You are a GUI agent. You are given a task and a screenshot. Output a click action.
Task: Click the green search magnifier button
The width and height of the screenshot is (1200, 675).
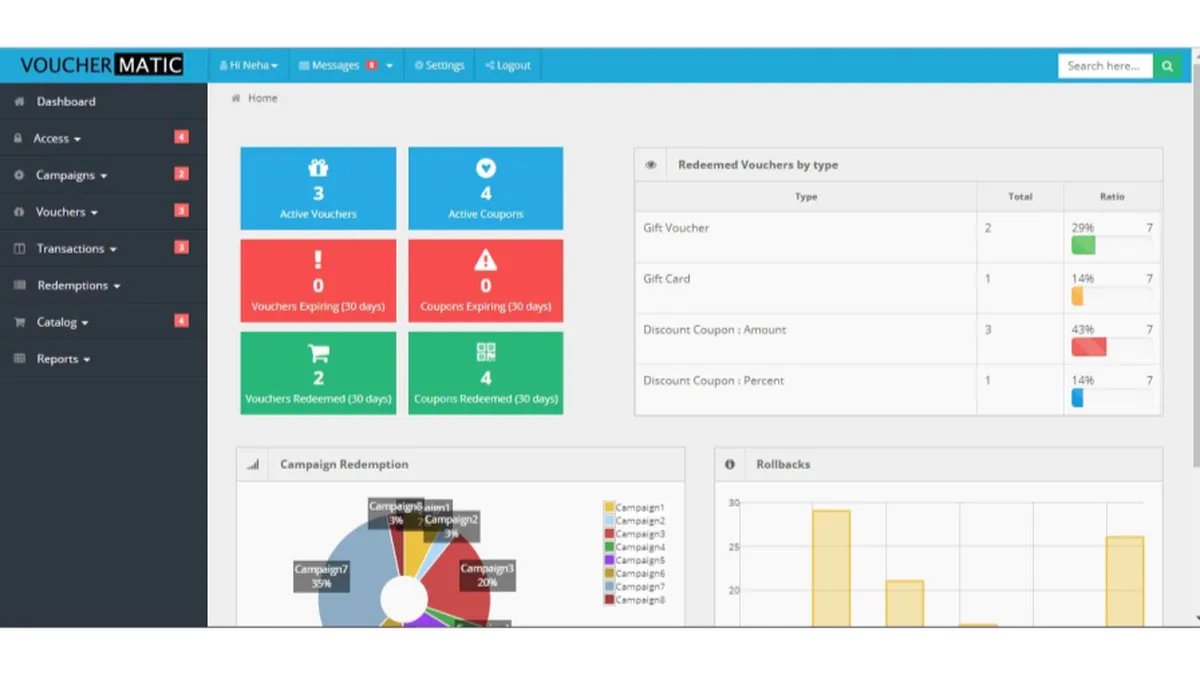coord(1166,66)
